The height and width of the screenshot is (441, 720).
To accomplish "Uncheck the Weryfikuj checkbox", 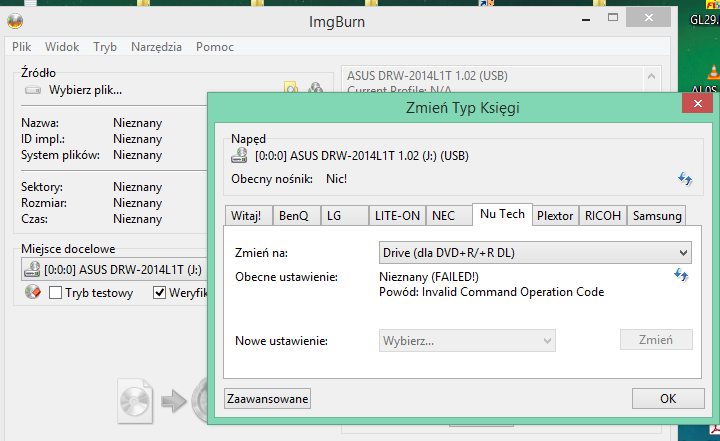I will 159,293.
